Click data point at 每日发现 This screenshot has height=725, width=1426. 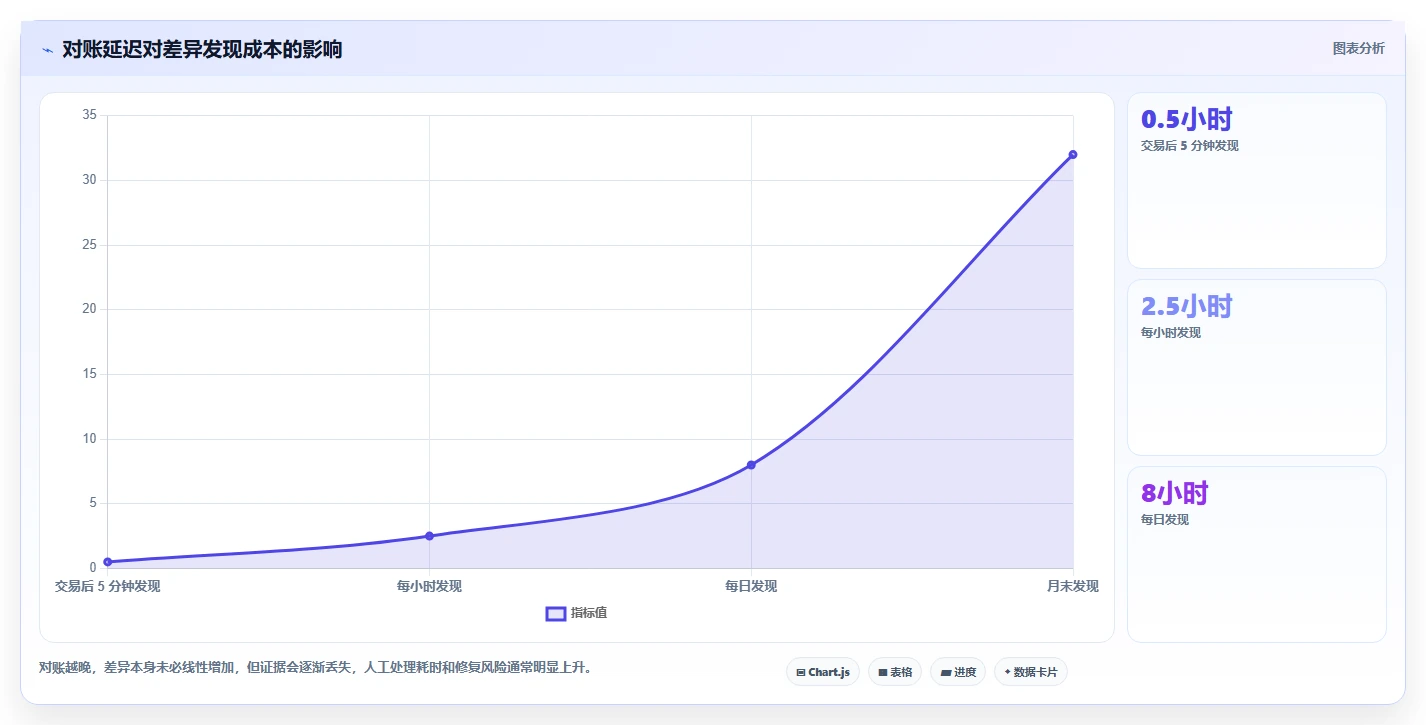pos(751,465)
